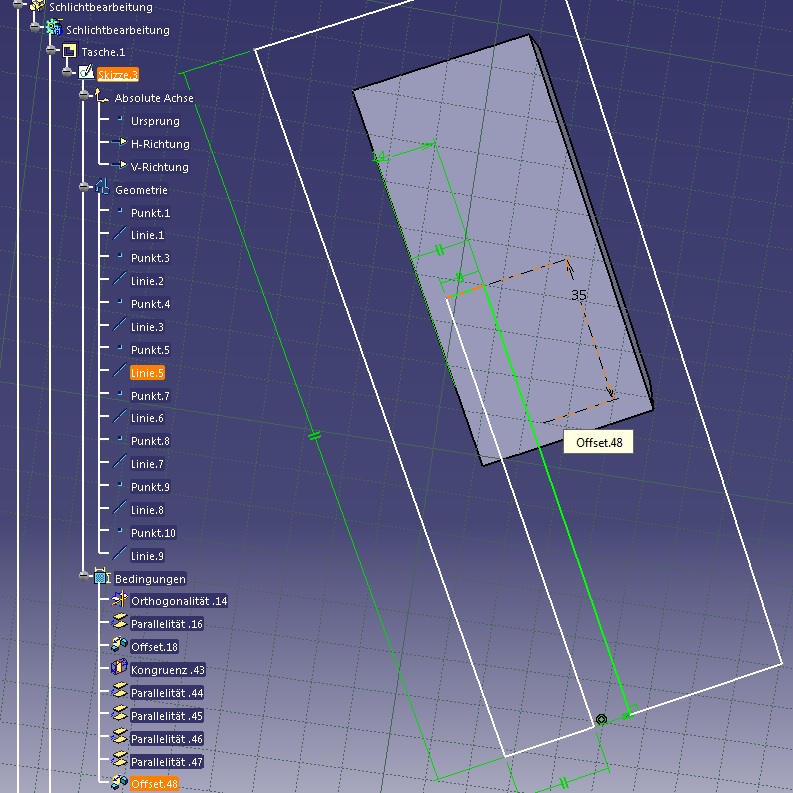
Task: Click the Orthogonalität .14 constraint icon
Action: tap(119, 599)
